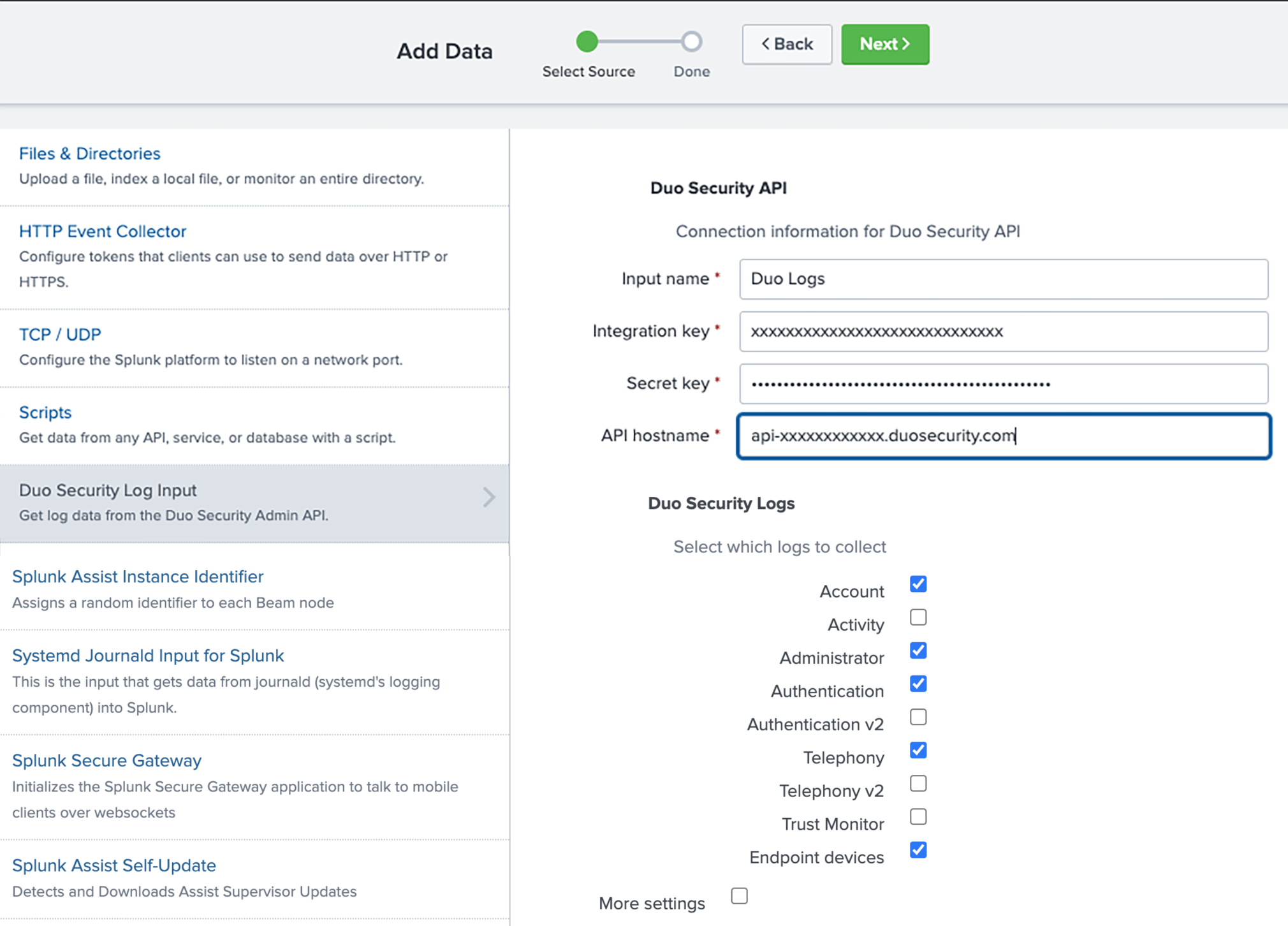Open HTTP Event Collector configuration
The width and height of the screenshot is (1288, 926).
click(103, 231)
